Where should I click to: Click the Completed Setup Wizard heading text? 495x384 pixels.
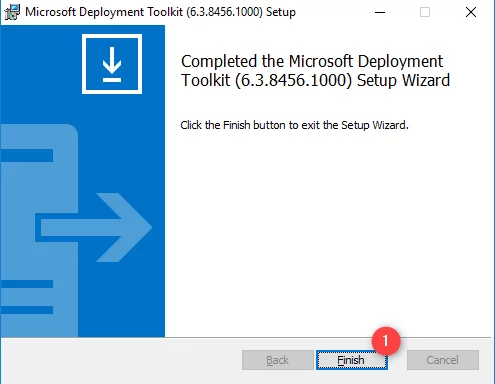[x=315, y=71]
